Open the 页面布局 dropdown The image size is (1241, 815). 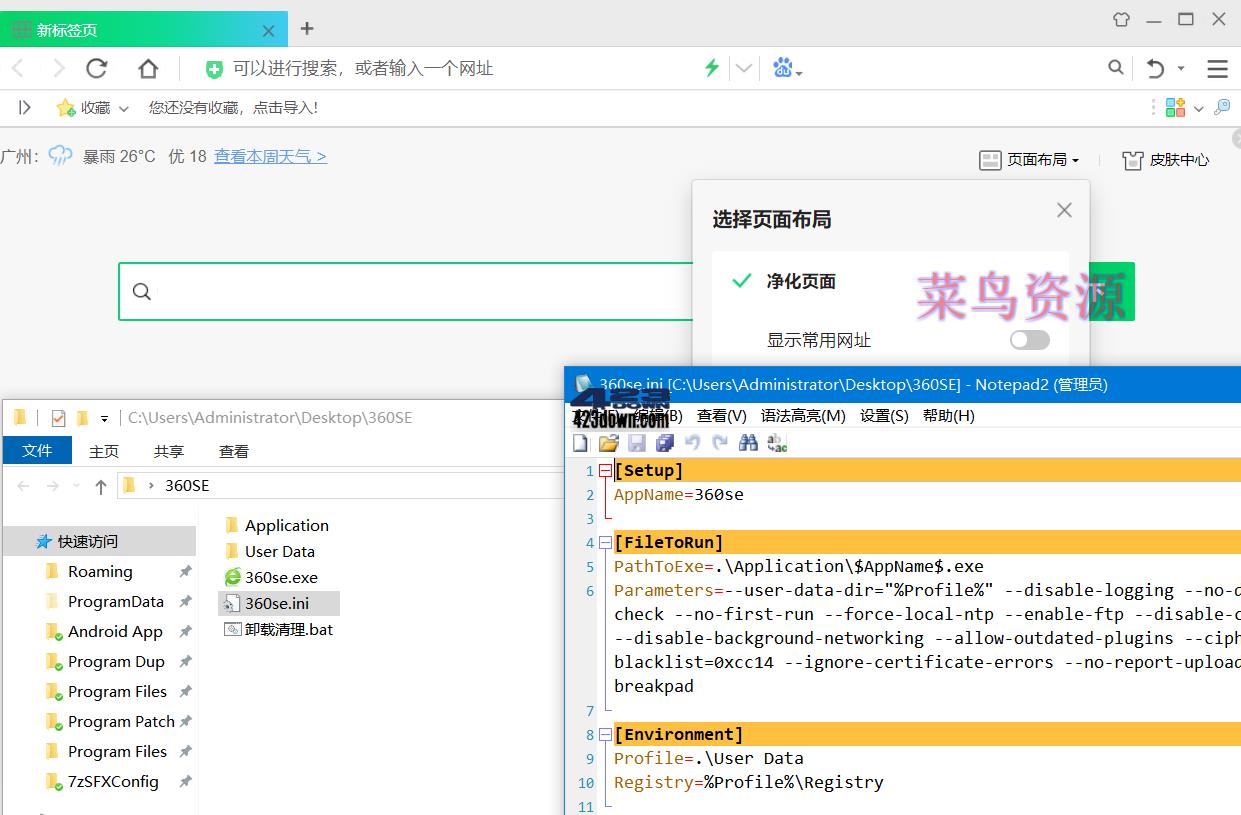(1028, 159)
